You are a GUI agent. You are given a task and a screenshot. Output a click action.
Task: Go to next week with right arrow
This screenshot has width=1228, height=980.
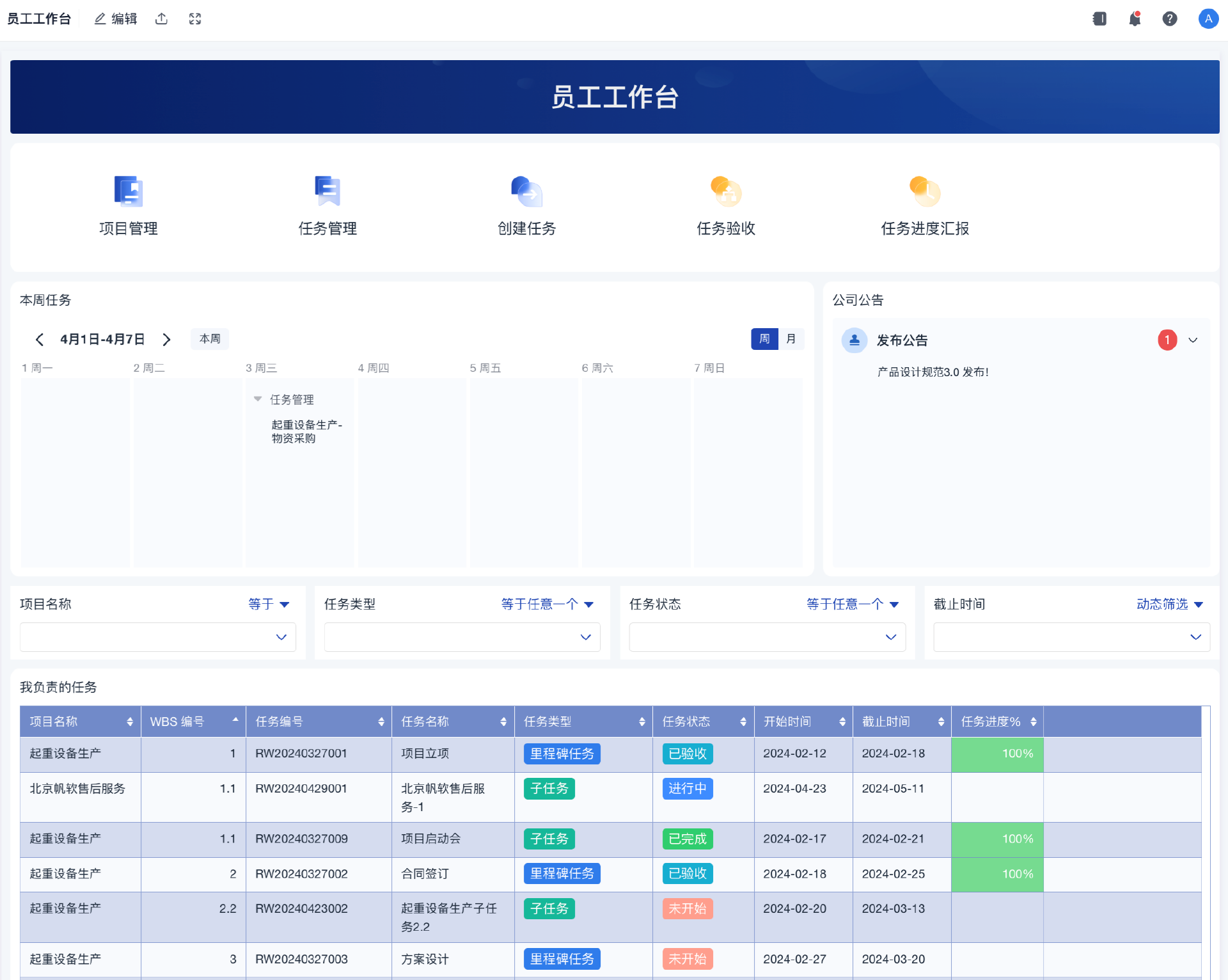[x=166, y=340]
